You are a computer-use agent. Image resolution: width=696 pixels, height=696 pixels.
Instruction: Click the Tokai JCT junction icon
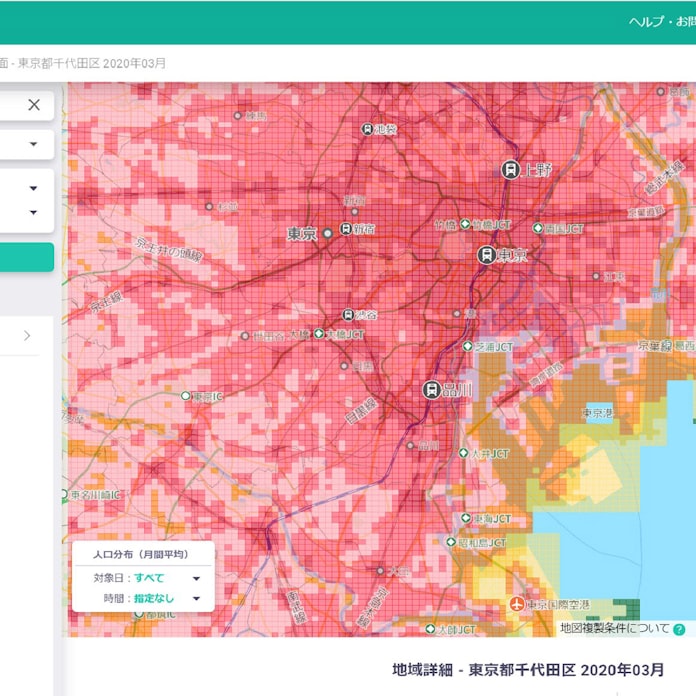[x=465, y=518]
